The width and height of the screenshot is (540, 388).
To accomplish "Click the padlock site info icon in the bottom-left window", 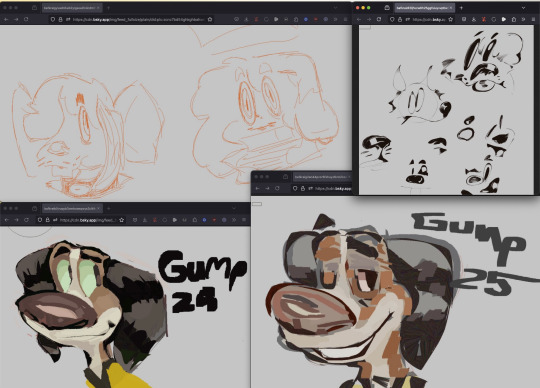I will tap(48, 220).
